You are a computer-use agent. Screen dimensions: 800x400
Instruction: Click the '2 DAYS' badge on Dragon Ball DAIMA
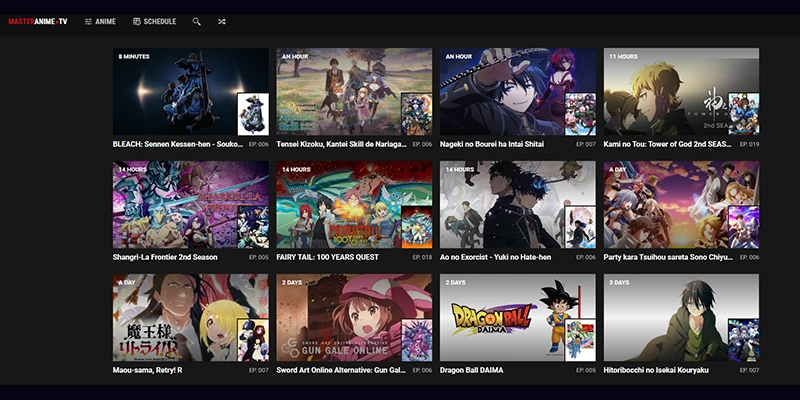(456, 282)
